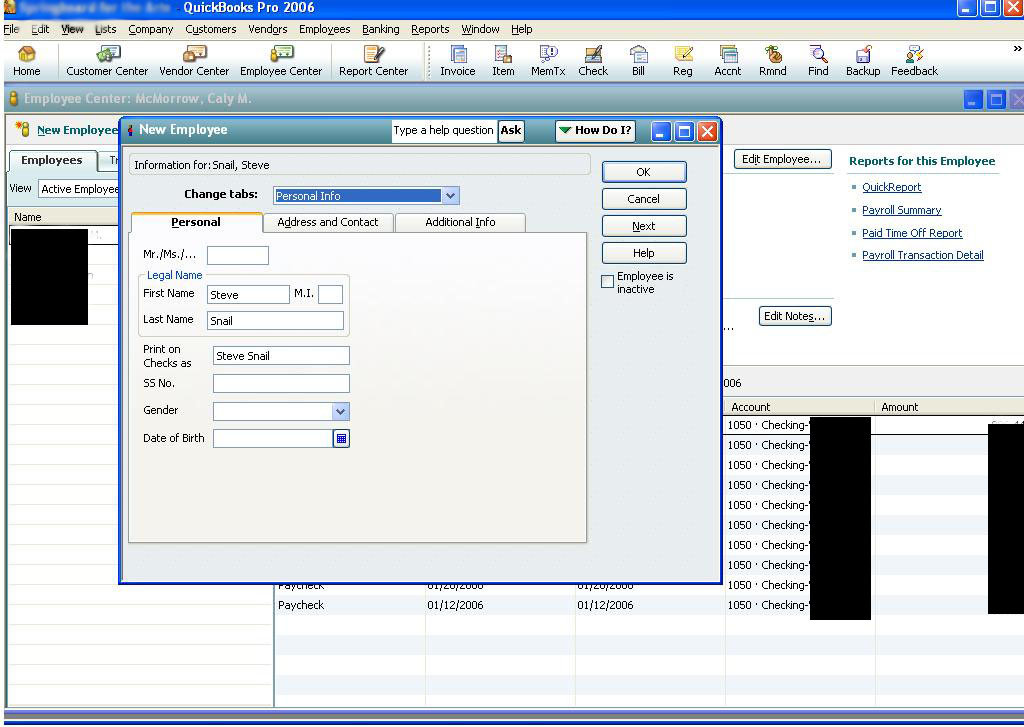Click into the SS No. field
The image size is (1024, 727).
(281, 383)
